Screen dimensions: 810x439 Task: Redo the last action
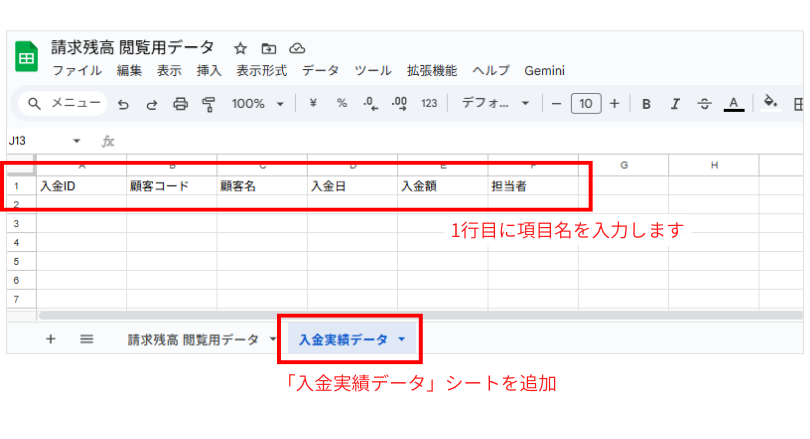tap(151, 104)
